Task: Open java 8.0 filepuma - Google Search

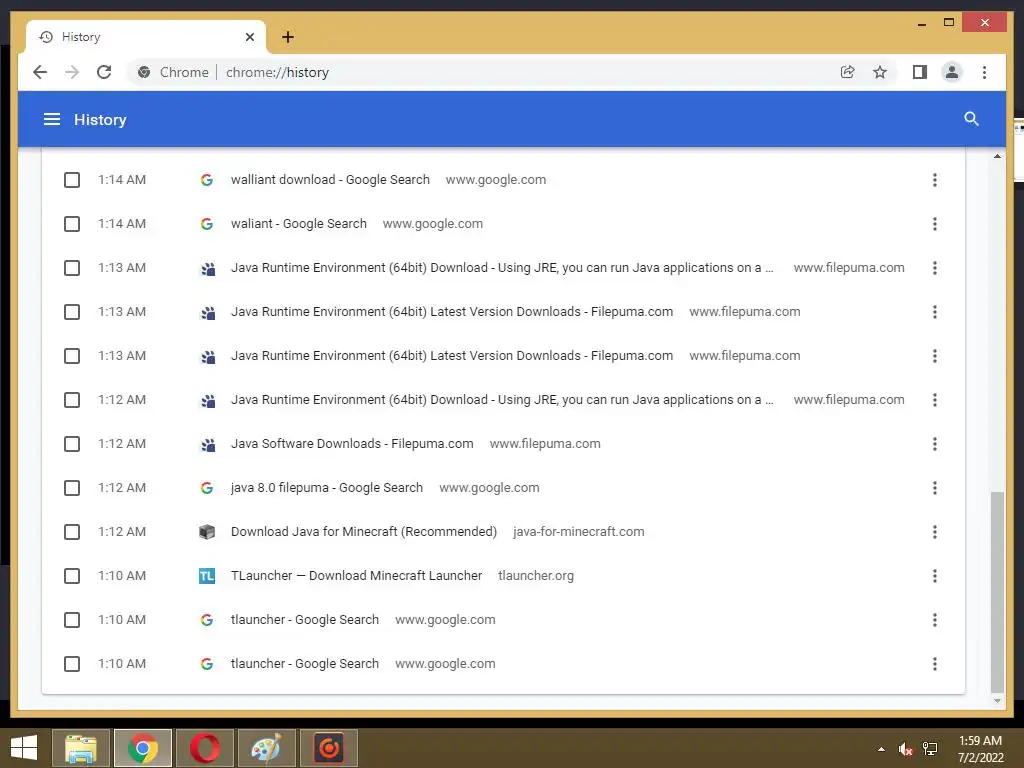Action: (327, 488)
